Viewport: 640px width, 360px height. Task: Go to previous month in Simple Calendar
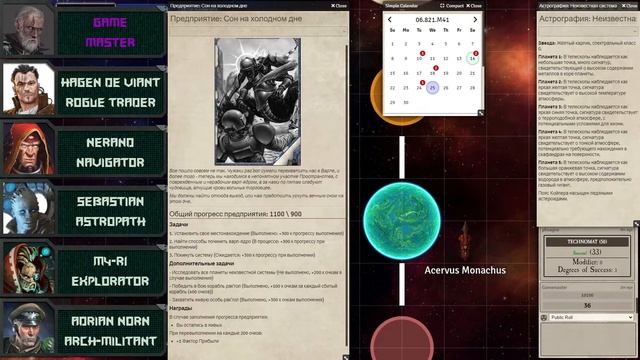[x=389, y=20]
